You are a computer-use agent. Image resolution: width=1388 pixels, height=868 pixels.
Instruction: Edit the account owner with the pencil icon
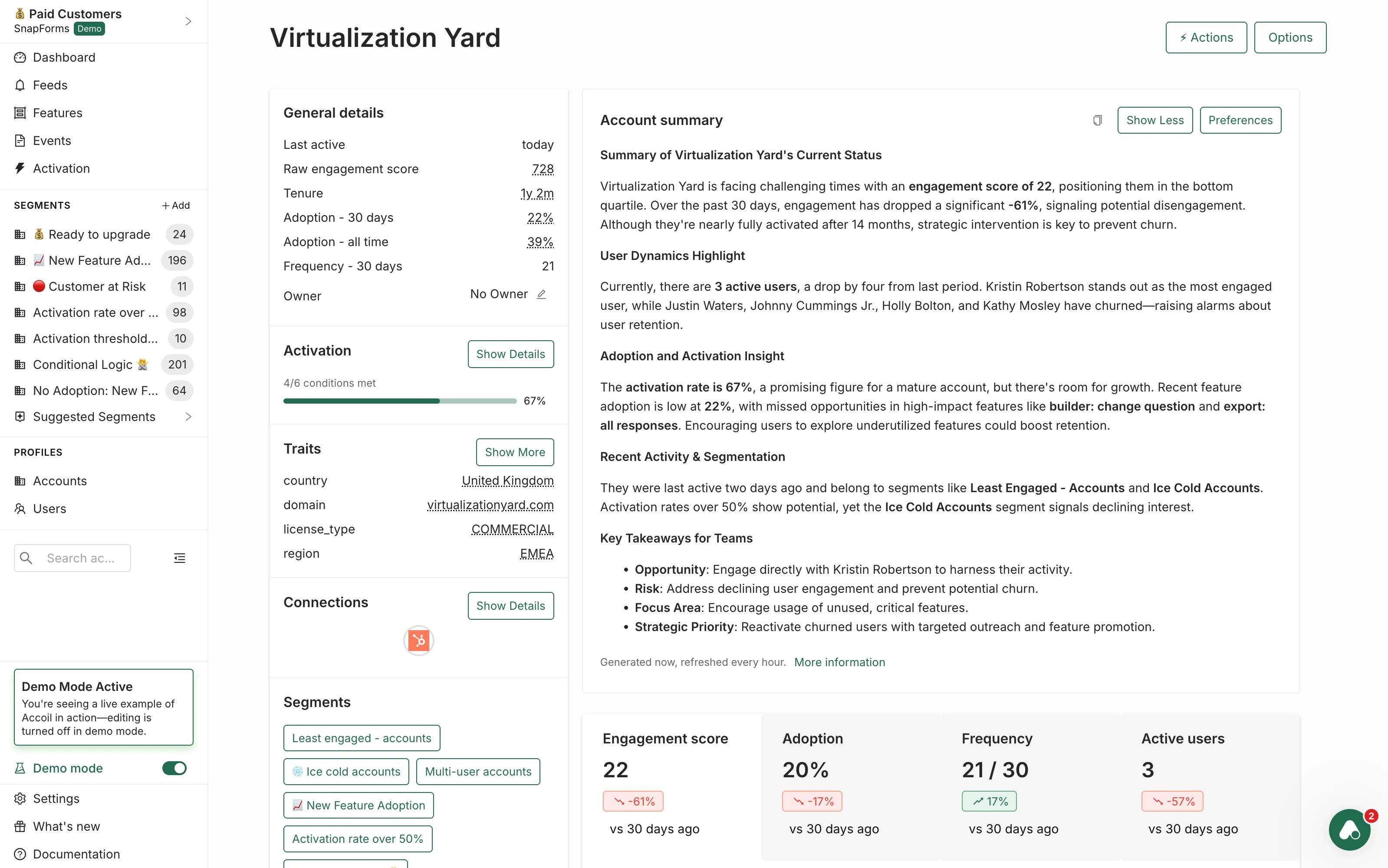pyautogui.click(x=542, y=295)
